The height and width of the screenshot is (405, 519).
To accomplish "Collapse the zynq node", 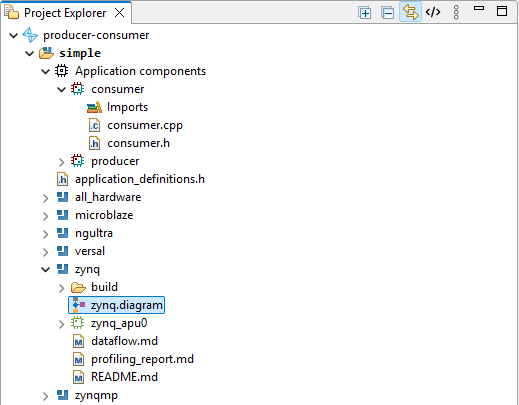I will (45, 269).
